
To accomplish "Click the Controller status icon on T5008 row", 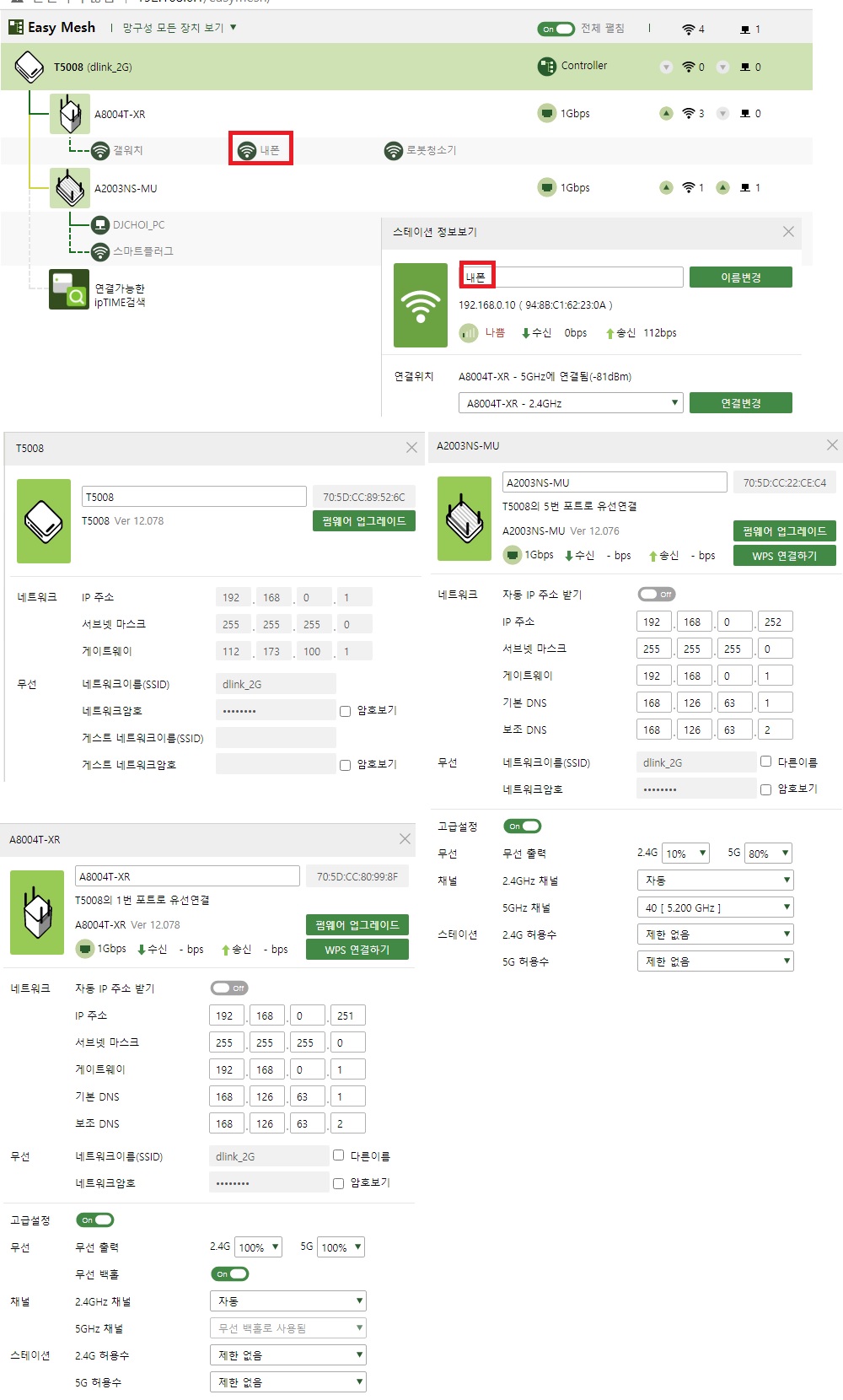I will pyautogui.click(x=547, y=66).
